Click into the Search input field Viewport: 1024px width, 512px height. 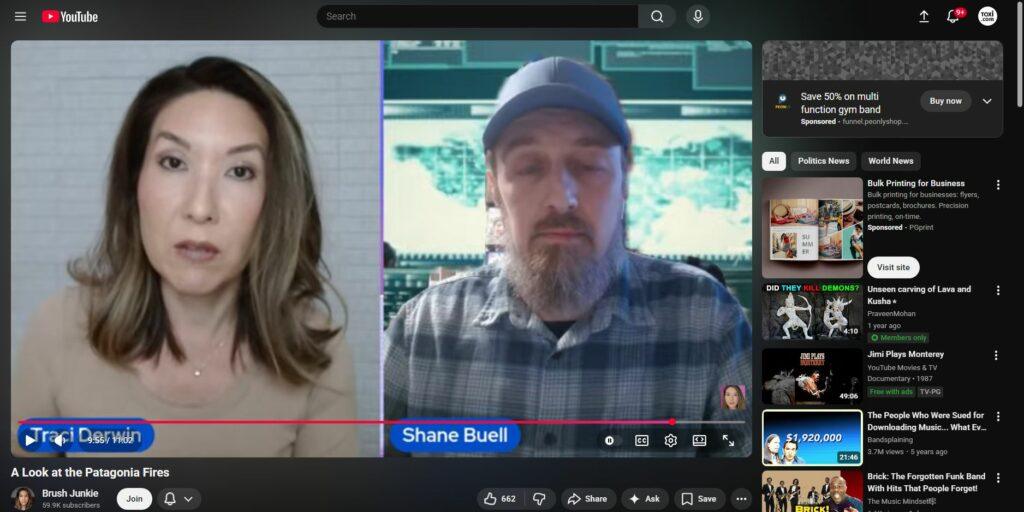[x=477, y=16]
